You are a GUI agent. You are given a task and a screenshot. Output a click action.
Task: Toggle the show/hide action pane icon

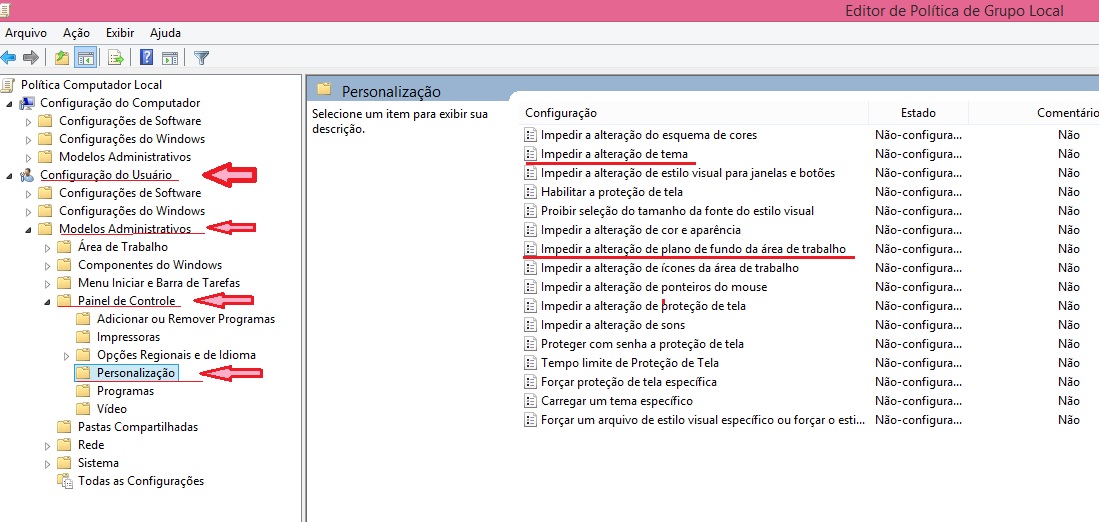170,57
